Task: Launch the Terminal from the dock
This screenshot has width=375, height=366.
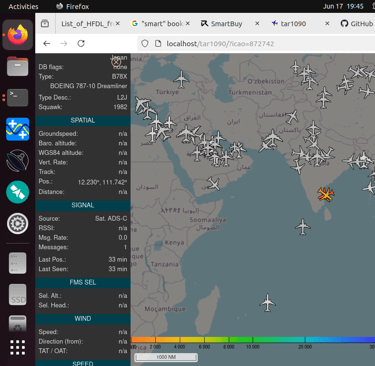Action: point(17,98)
